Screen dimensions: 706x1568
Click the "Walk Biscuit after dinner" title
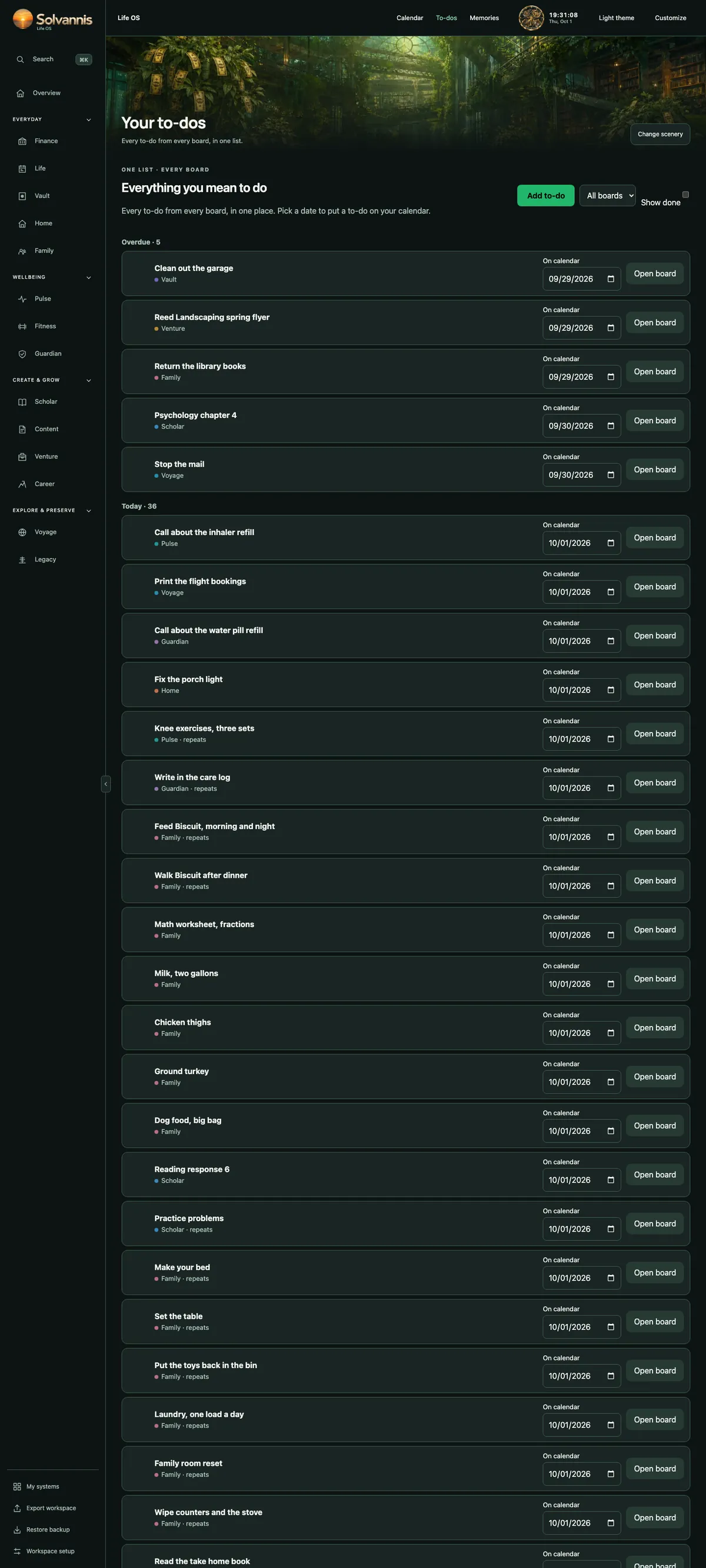tap(201, 875)
